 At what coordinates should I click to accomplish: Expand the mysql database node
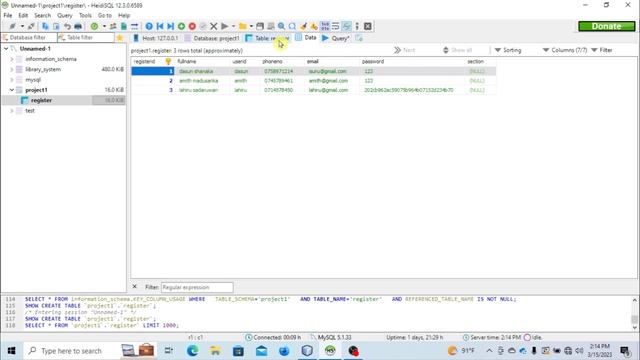click(12, 80)
